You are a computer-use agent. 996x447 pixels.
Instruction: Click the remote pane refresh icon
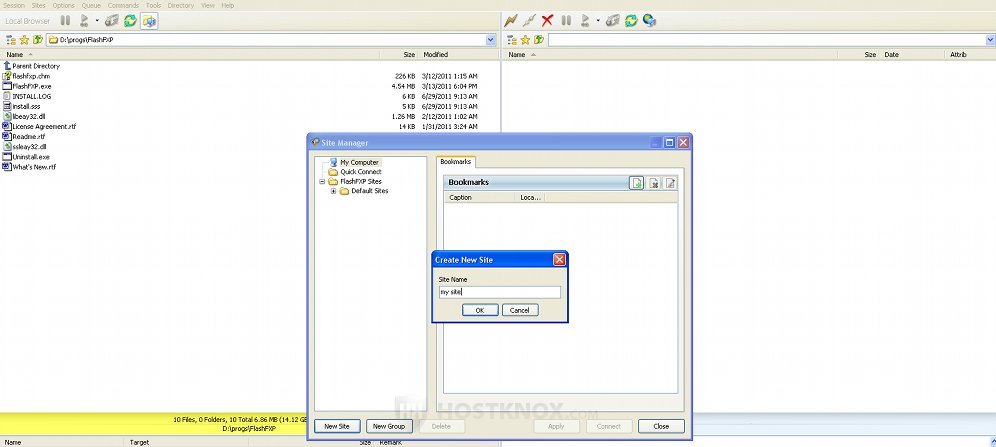[x=631, y=21]
